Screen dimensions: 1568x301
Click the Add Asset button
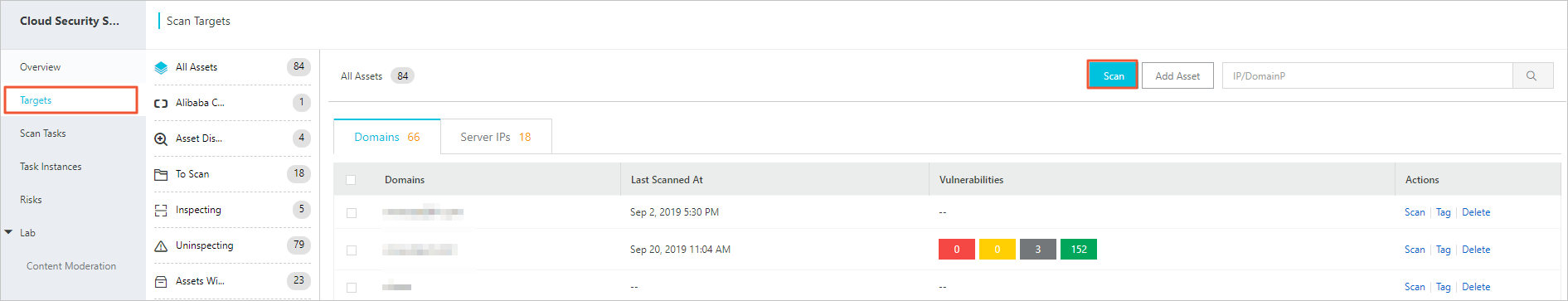pos(1177,75)
